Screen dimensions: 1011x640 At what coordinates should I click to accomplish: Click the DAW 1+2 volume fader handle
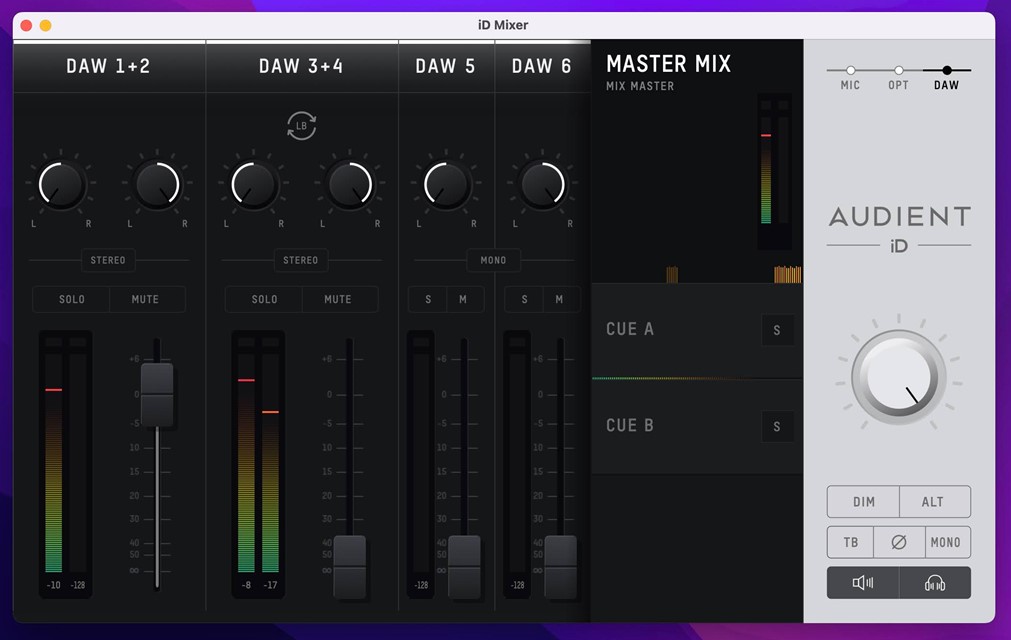[157, 394]
